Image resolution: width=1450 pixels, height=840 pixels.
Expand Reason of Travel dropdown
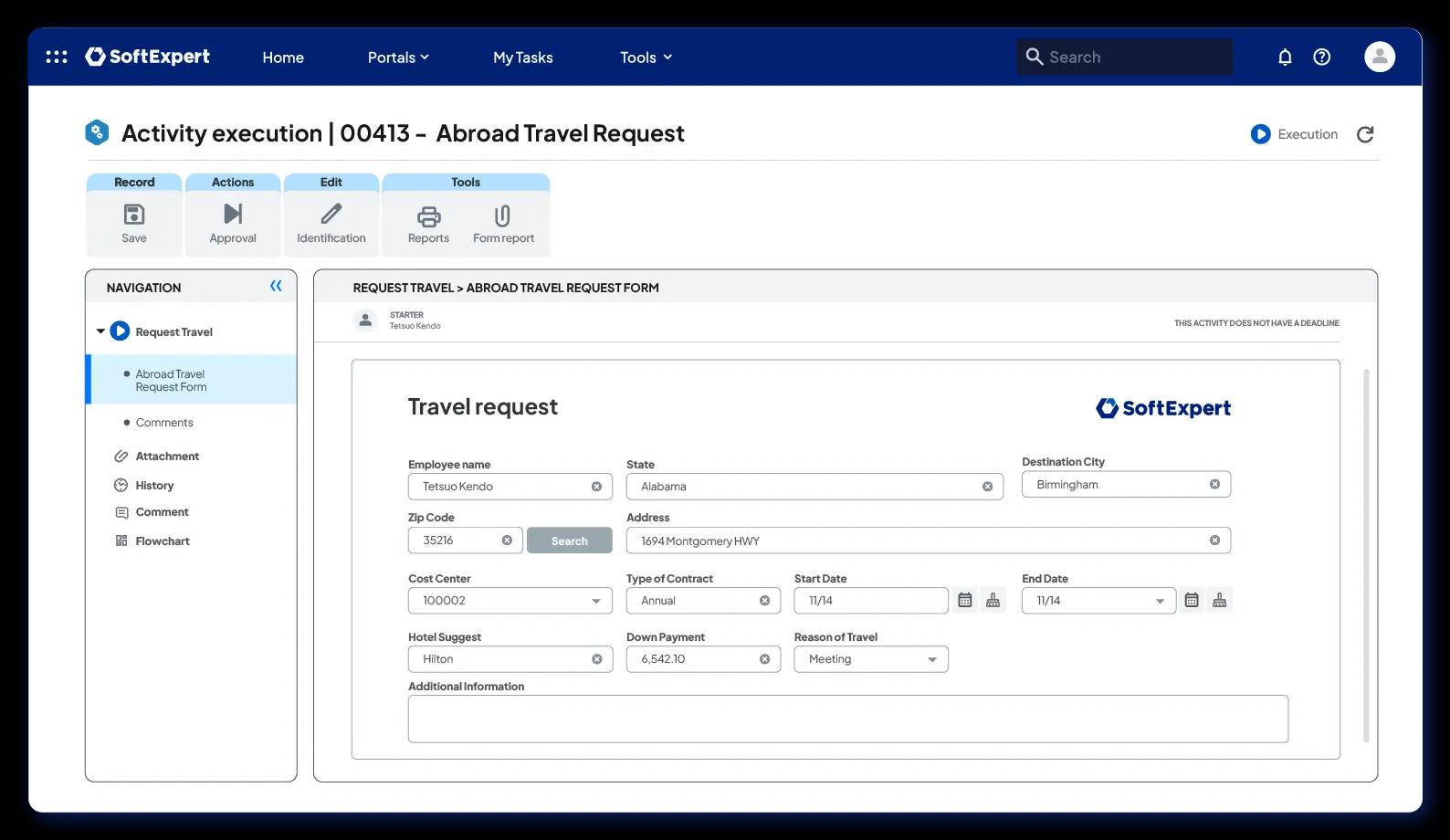(932, 660)
